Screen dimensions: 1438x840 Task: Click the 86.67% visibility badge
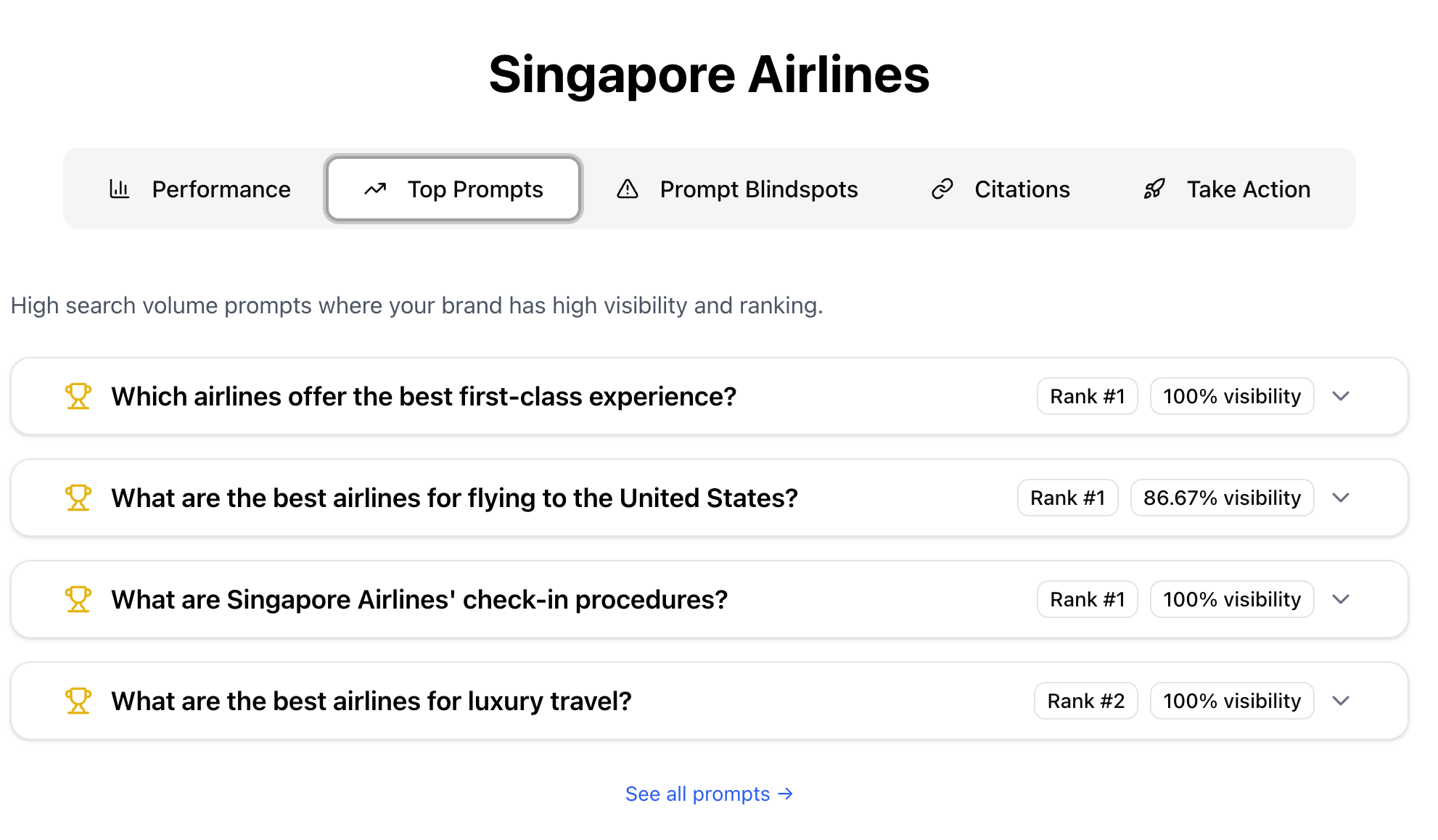tap(1222, 498)
